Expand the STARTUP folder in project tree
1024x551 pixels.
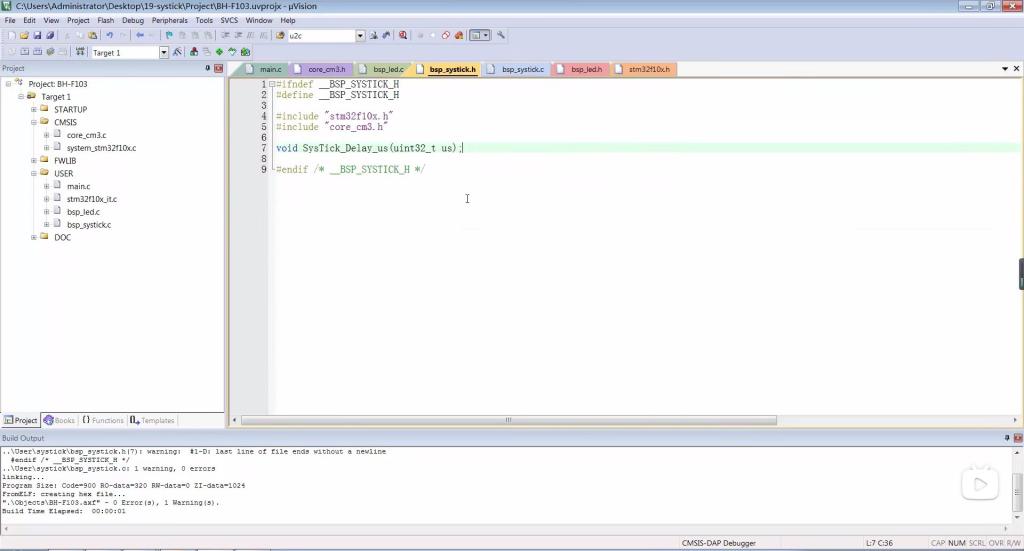point(33,110)
